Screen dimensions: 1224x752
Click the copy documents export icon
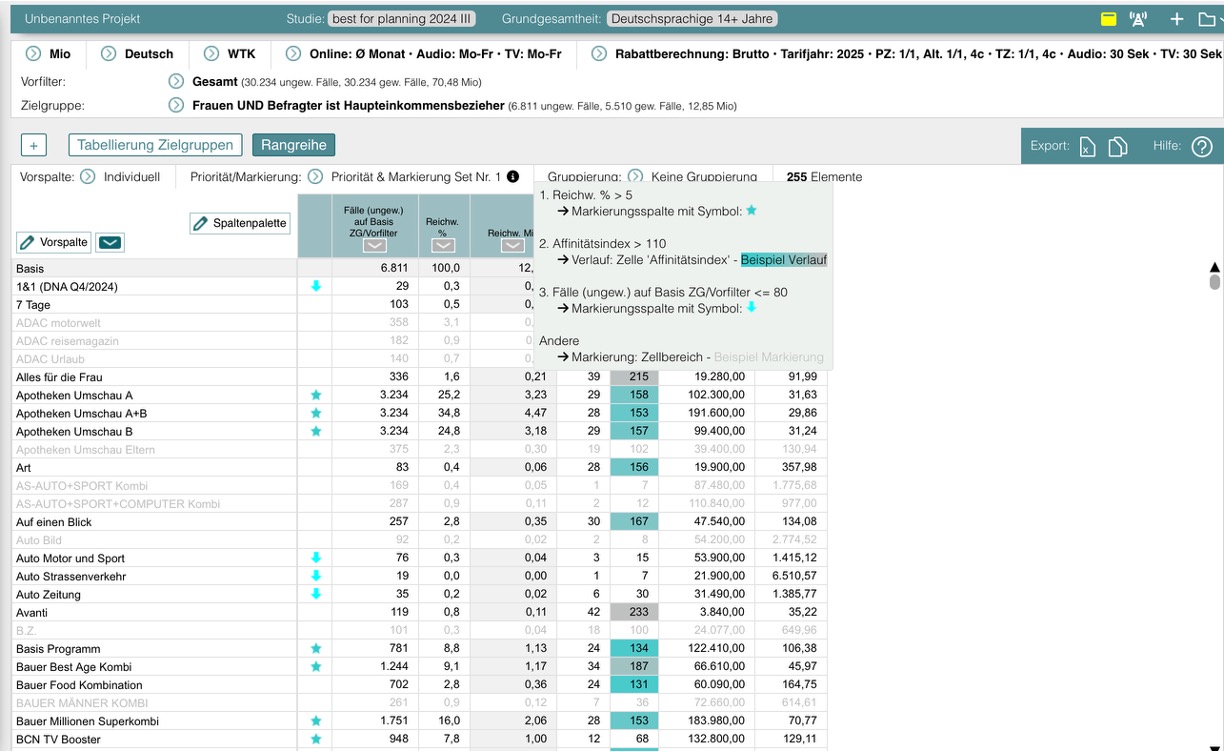1118,147
